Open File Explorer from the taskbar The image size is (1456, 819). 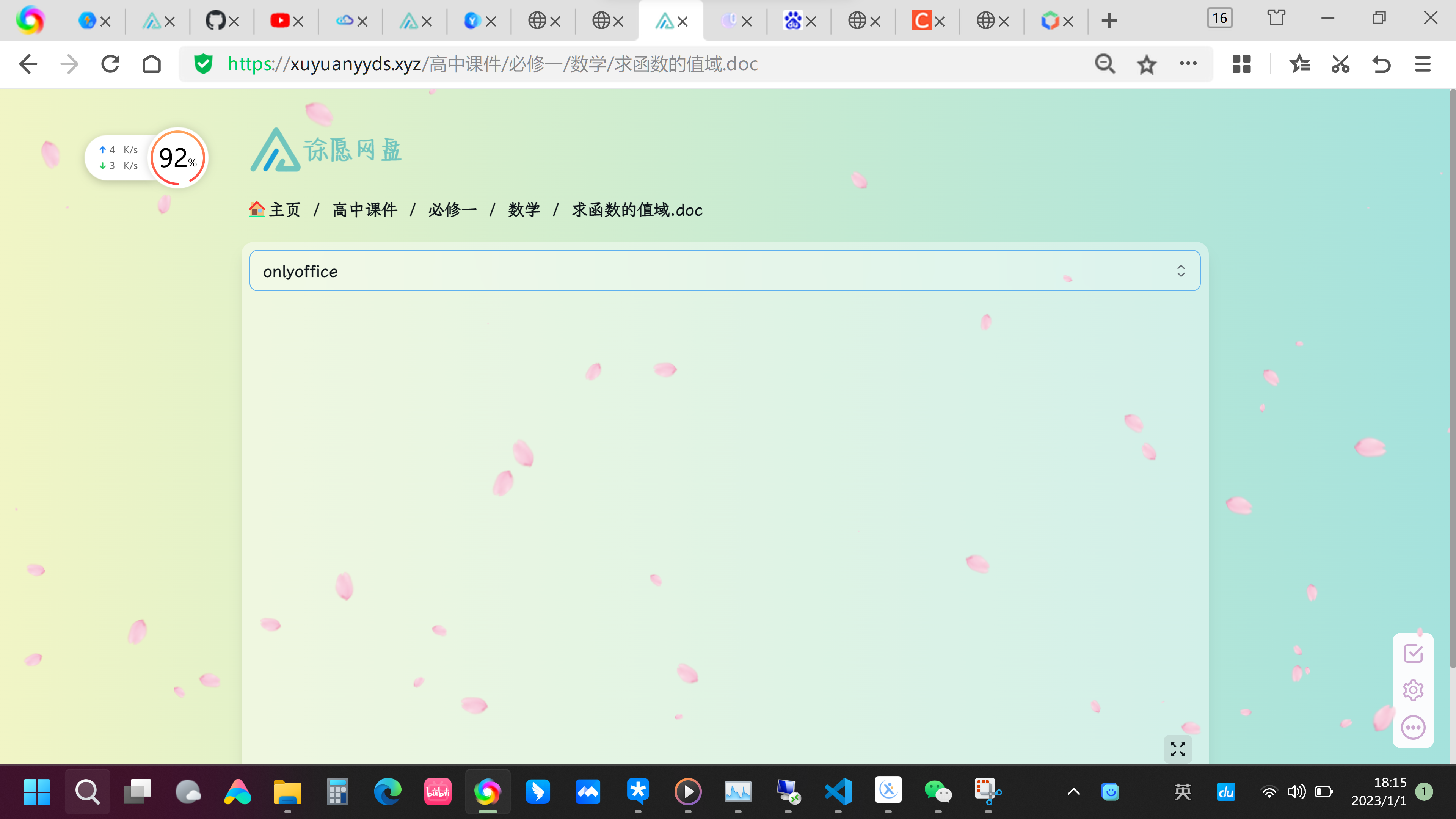(288, 792)
